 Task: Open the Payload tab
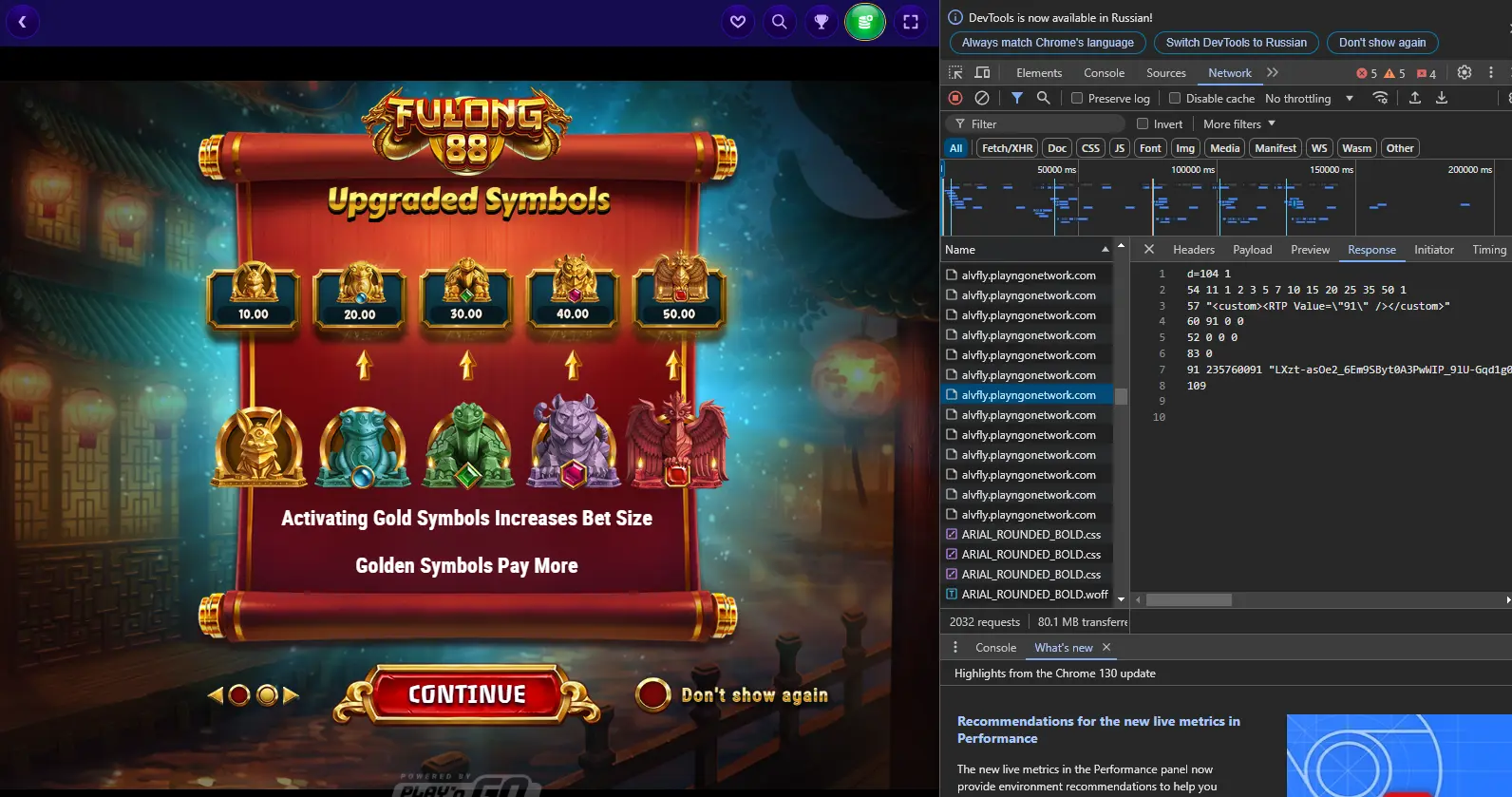click(x=1253, y=249)
